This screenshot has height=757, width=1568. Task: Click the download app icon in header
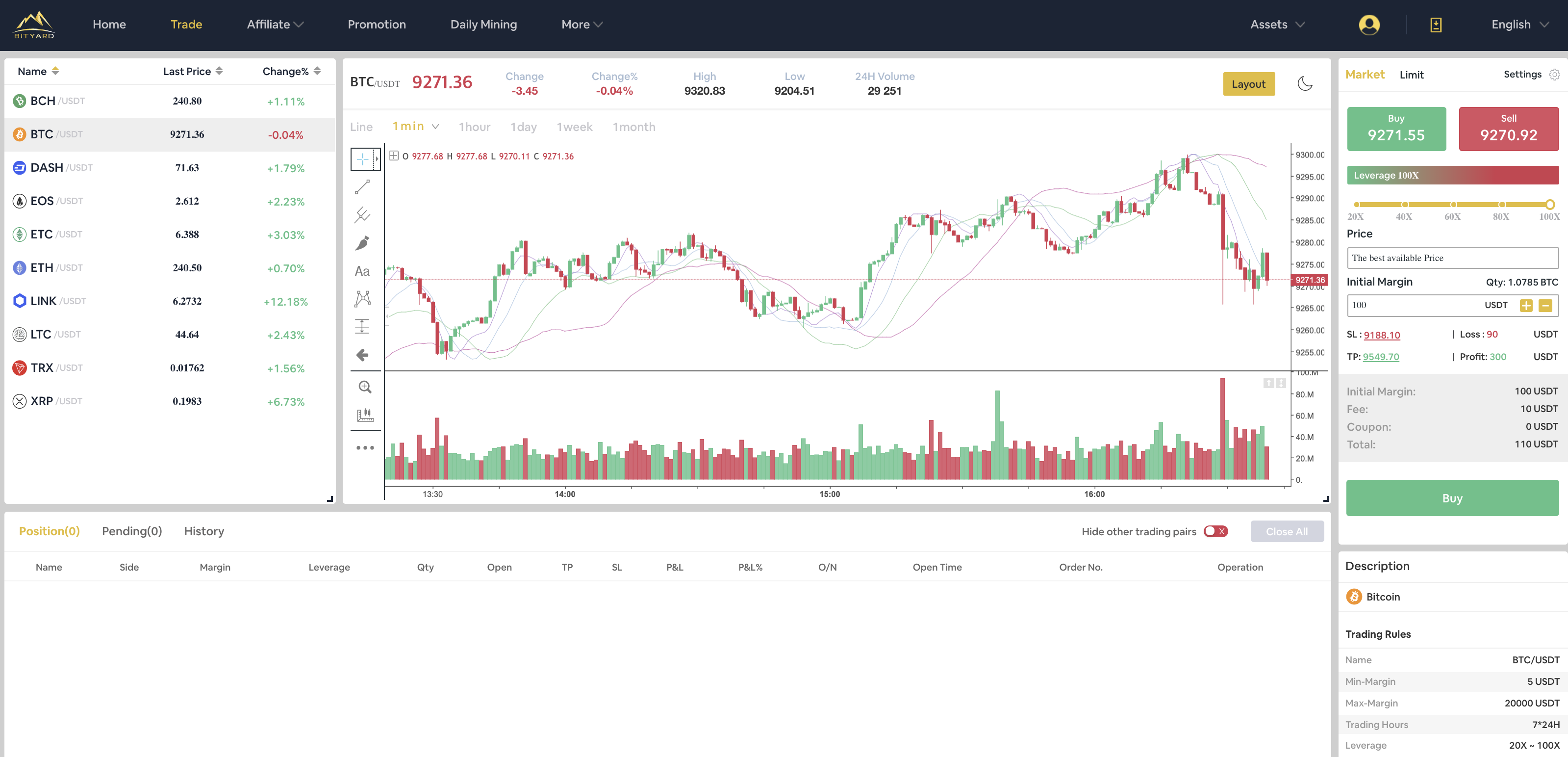tap(1435, 25)
